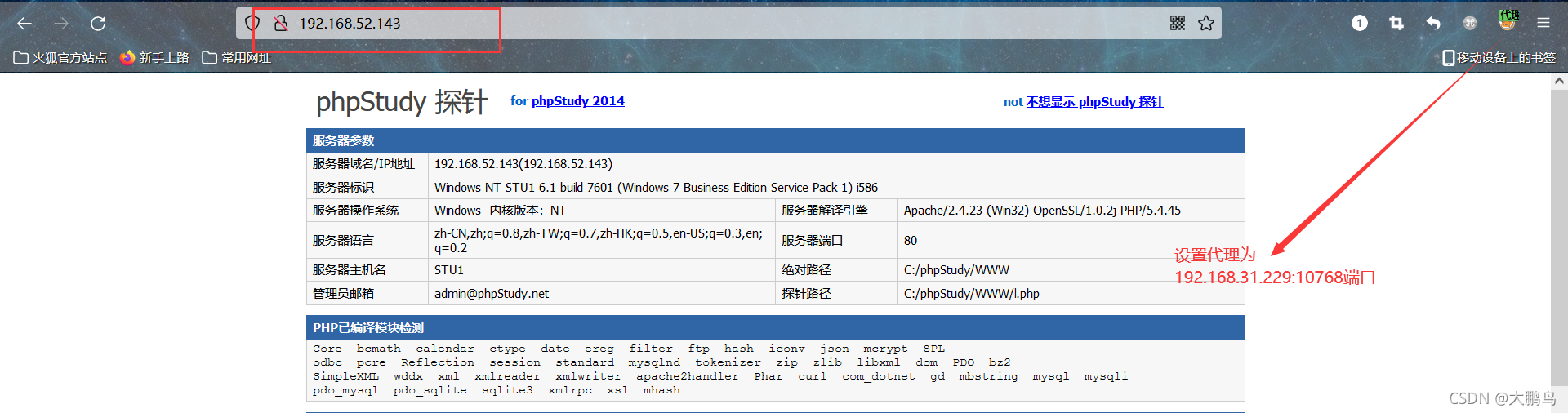The image size is (1568, 413).
Task: Select the server language value zh-CN,zh;q=0.8
Action: click(599, 241)
